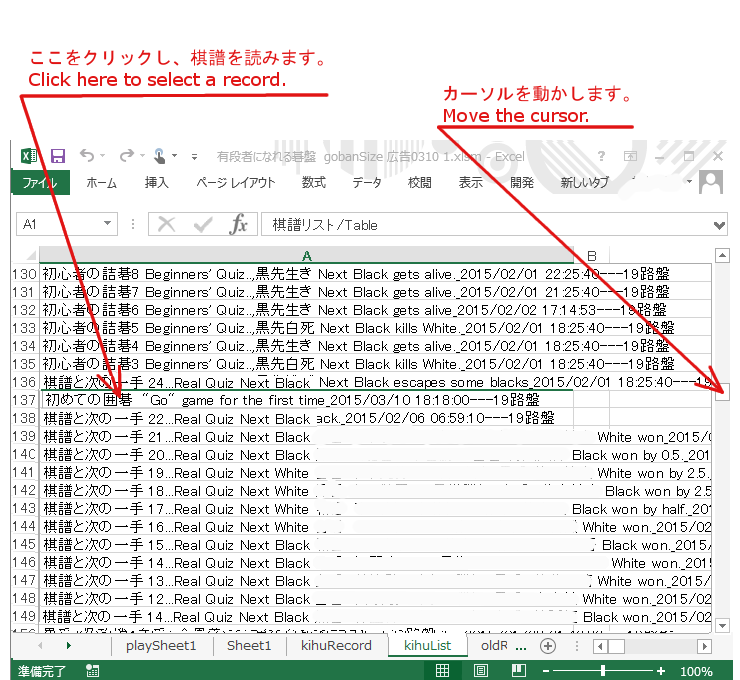Add a new sheet with plus icon
Image resolution: width=740 pixels, height=680 pixels.
click(547, 646)
